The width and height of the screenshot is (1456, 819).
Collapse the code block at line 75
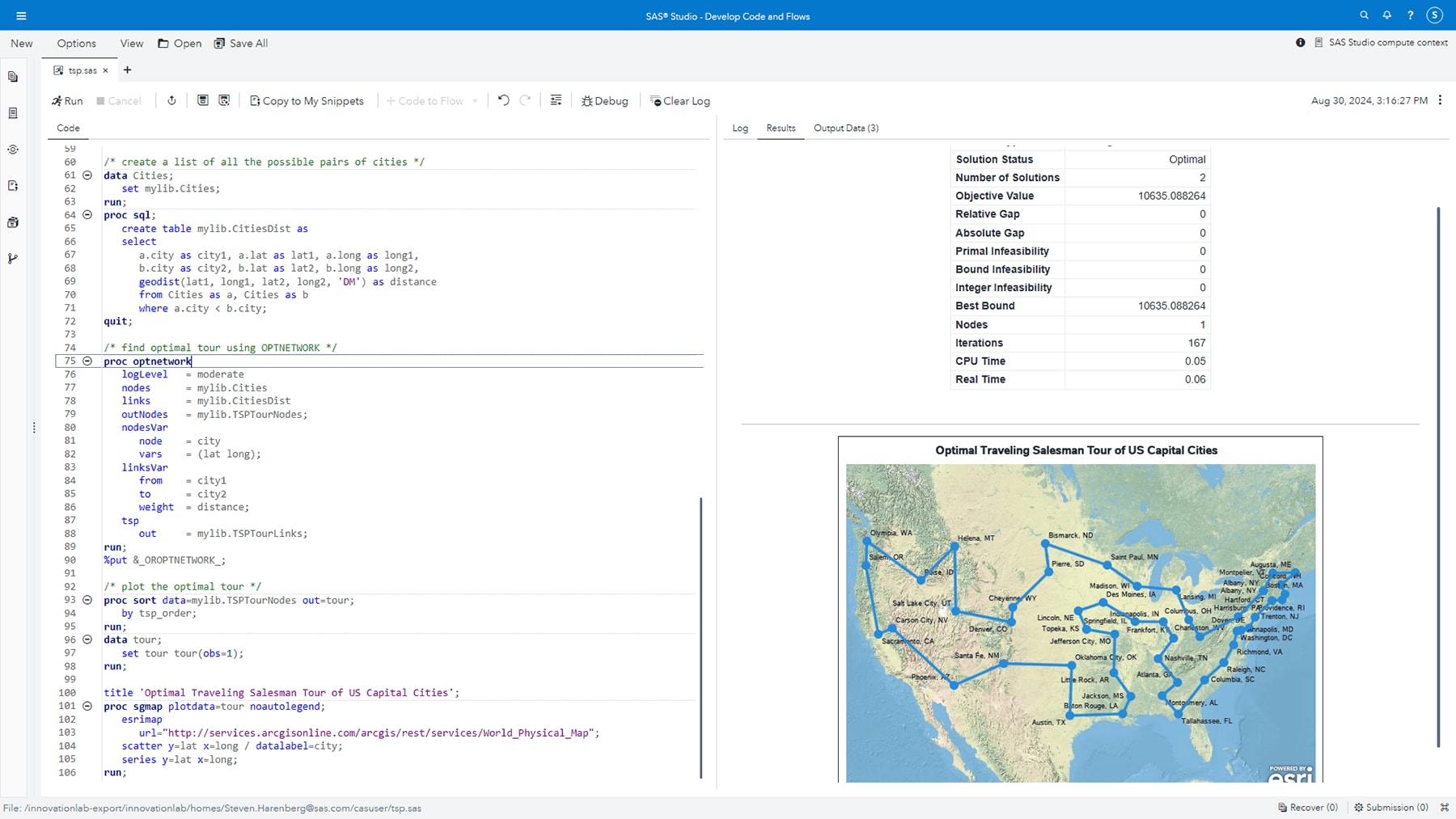[87, 361]
